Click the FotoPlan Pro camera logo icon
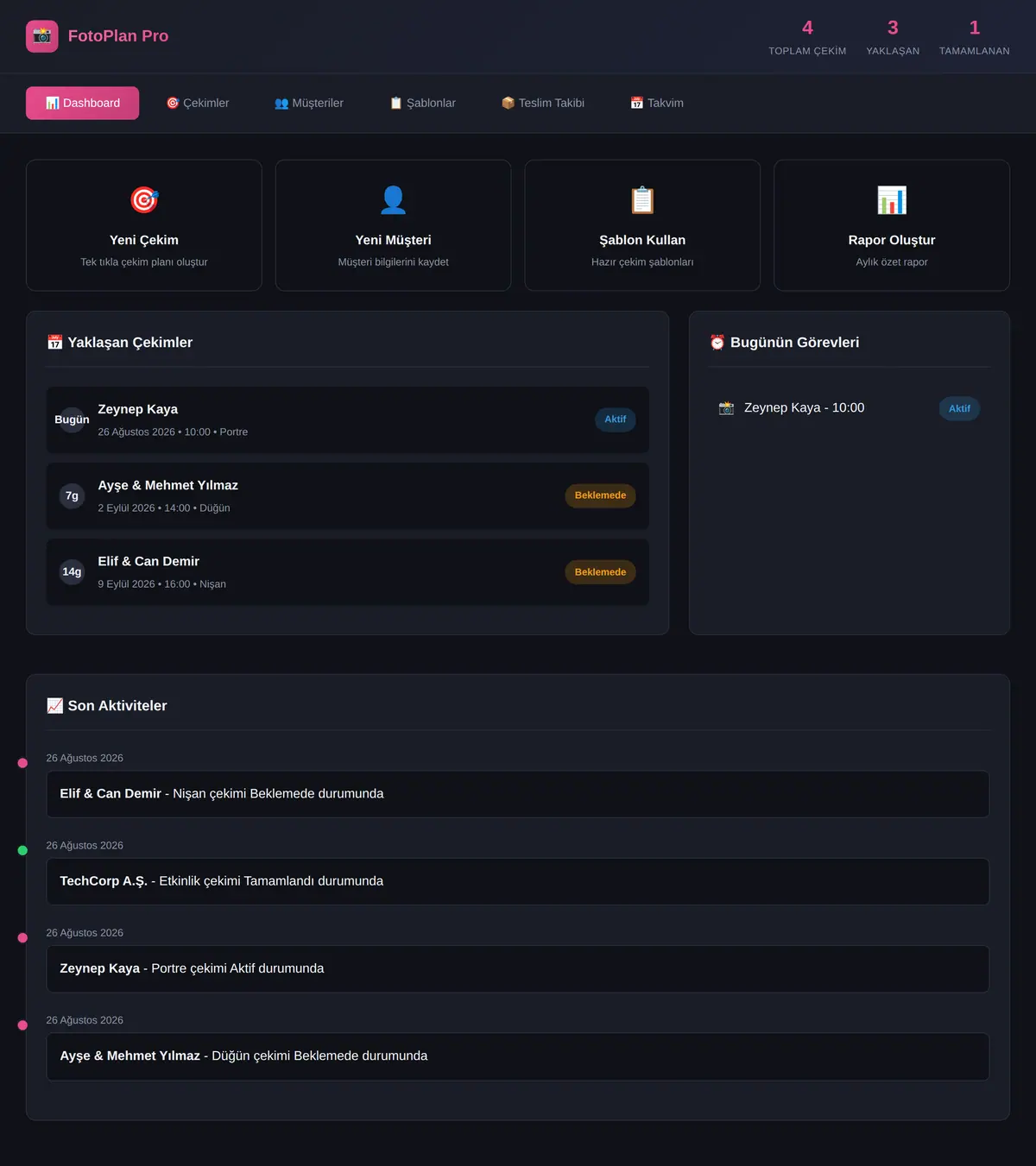 coord(42,36)
